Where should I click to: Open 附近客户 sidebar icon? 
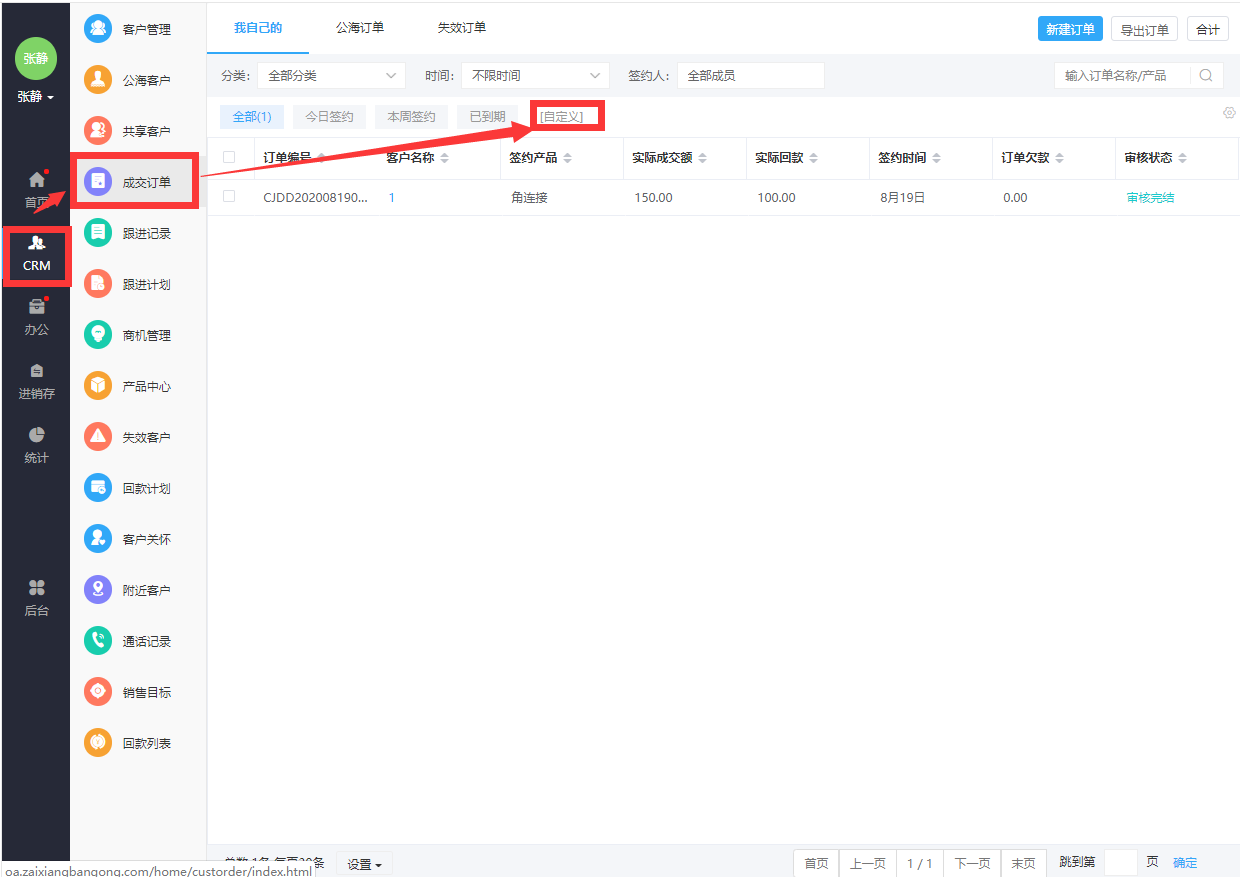point(98,590)
